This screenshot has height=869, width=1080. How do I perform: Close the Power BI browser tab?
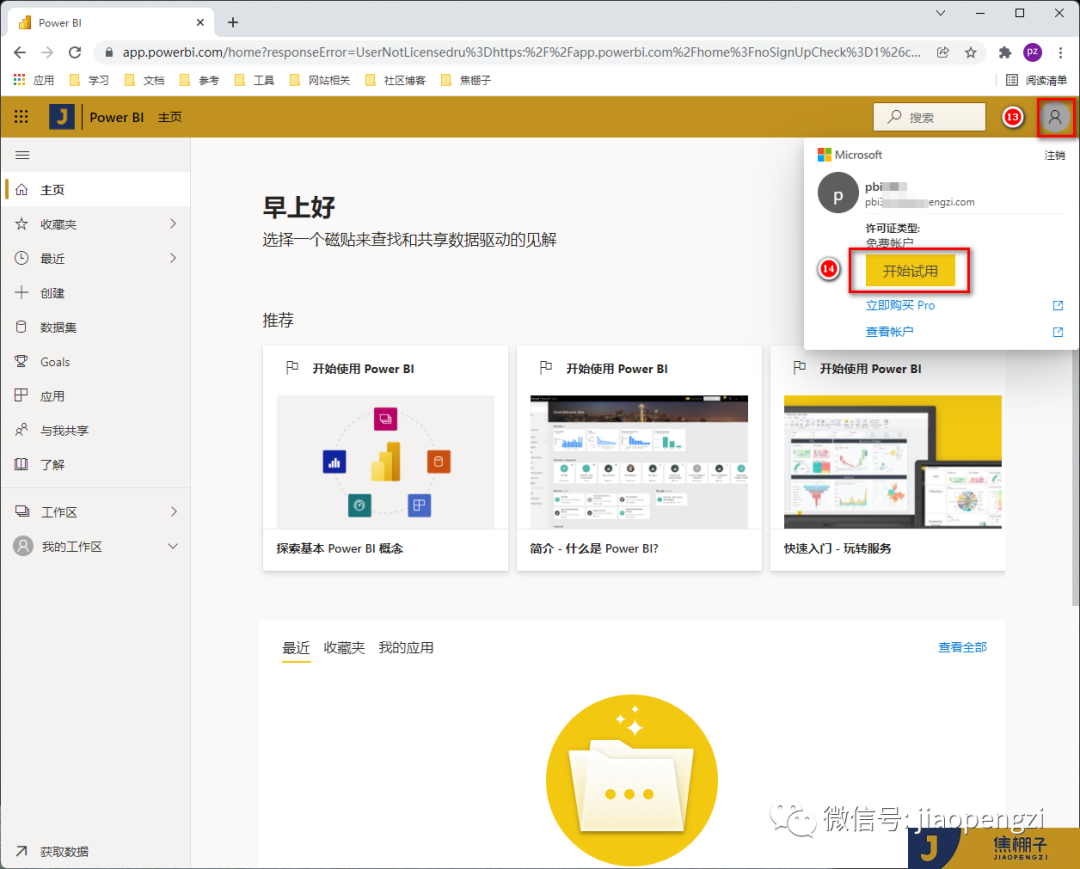point(200,23)
